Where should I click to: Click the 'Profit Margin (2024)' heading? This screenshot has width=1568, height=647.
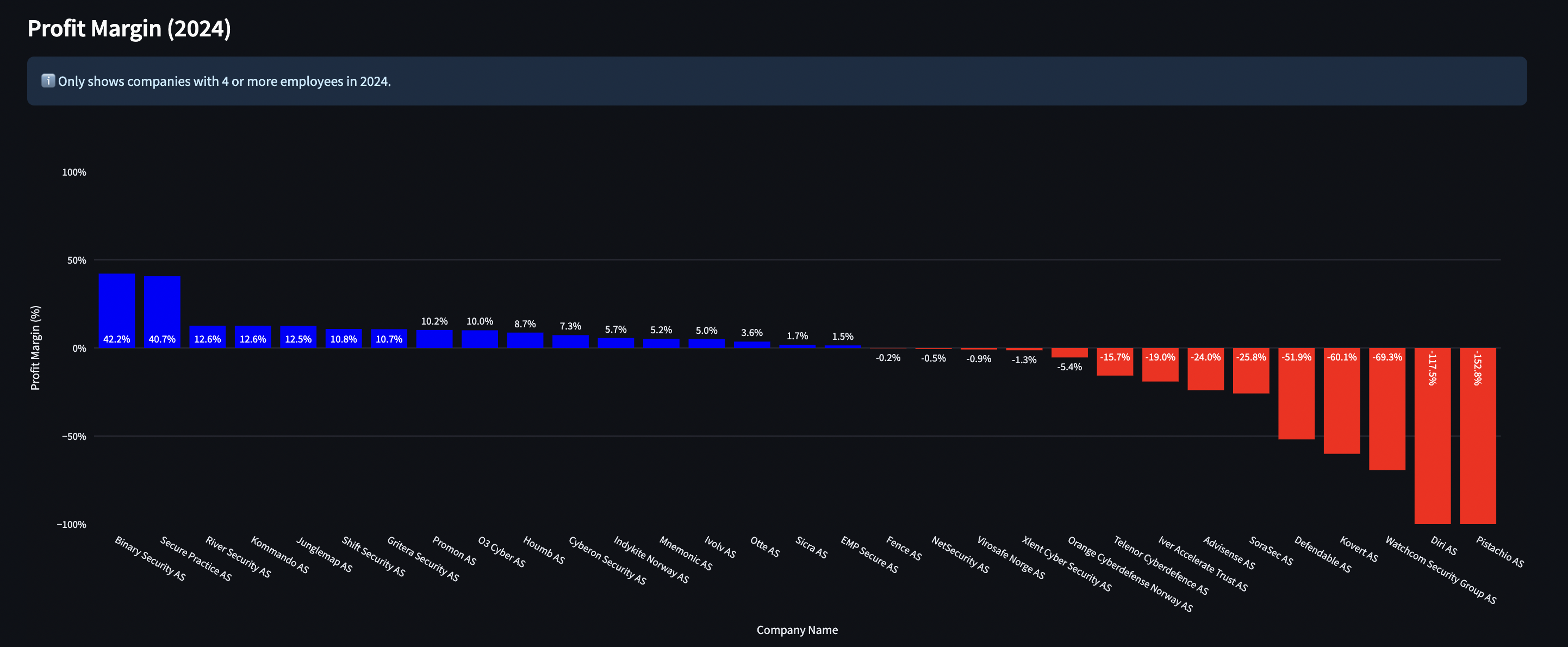(129, 29)
